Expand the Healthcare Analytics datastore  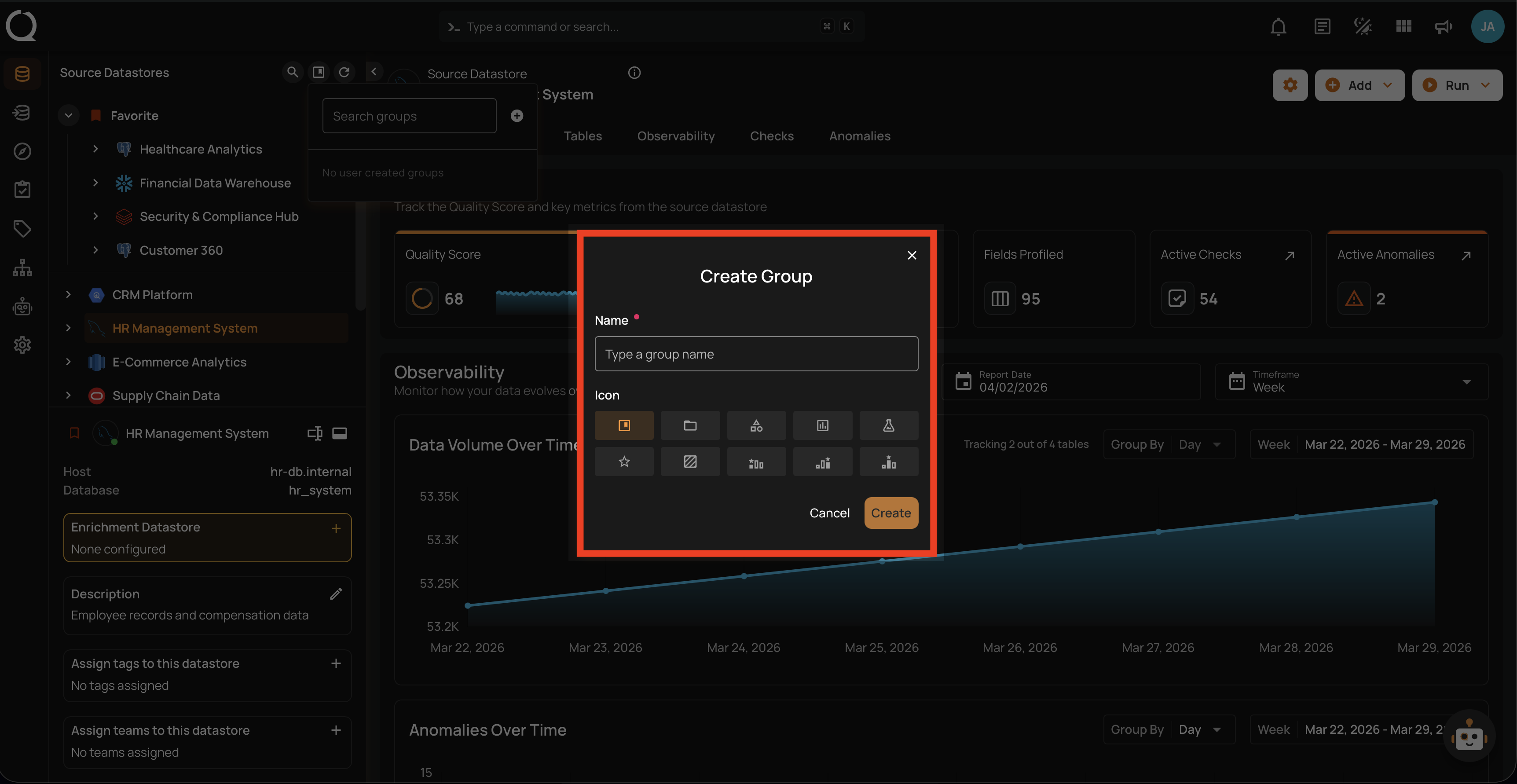pos(96,149)
